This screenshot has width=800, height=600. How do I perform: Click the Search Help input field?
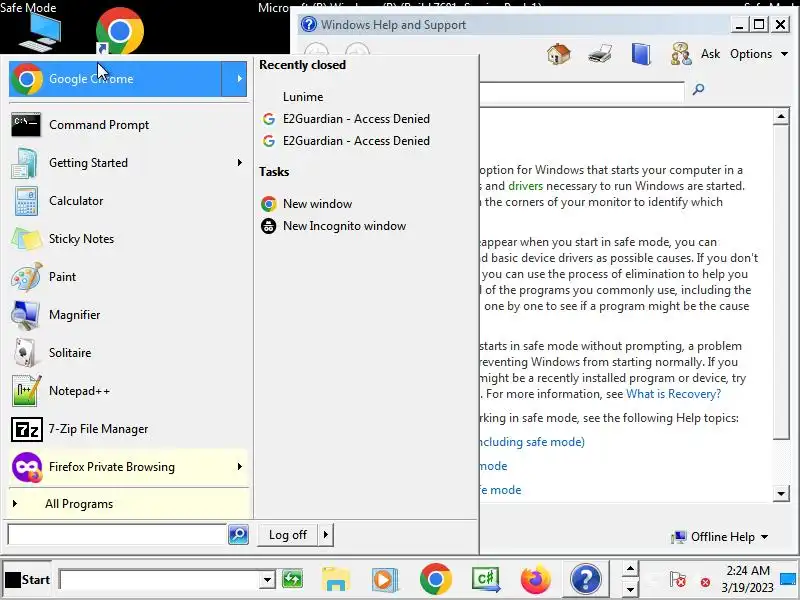[x=582, y=91]
